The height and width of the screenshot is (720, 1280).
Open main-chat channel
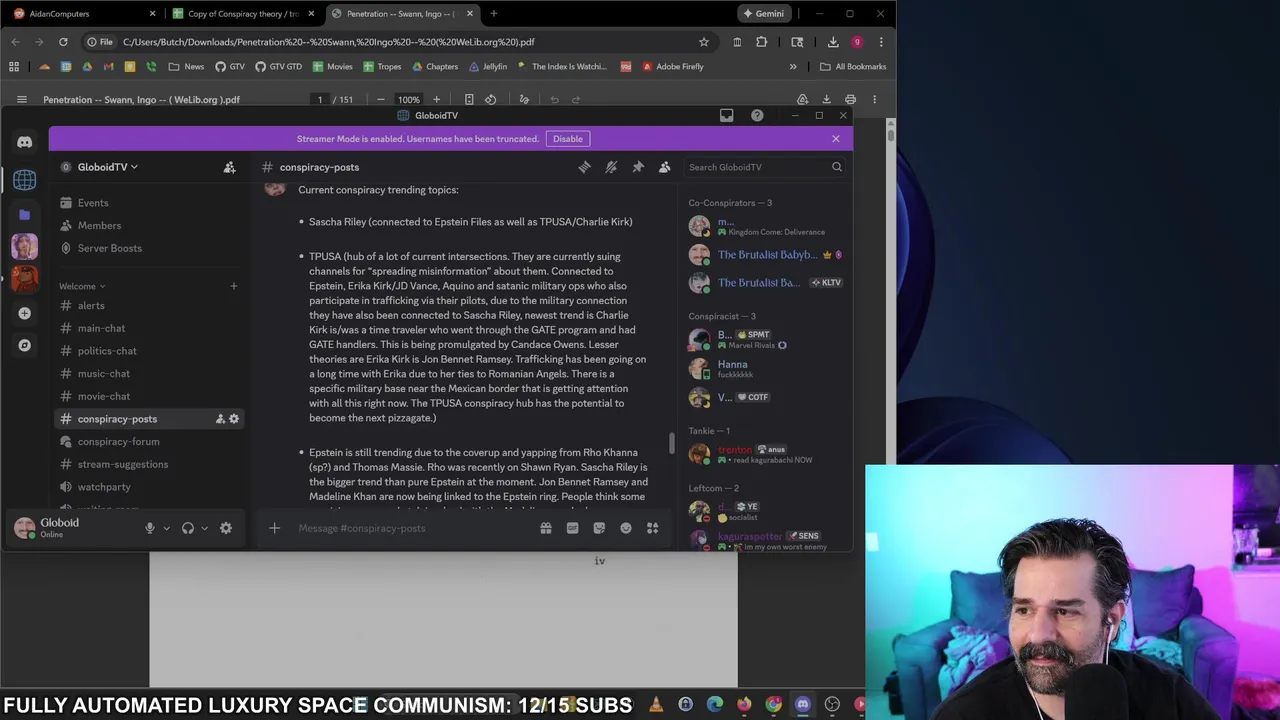tap(148, 328)
